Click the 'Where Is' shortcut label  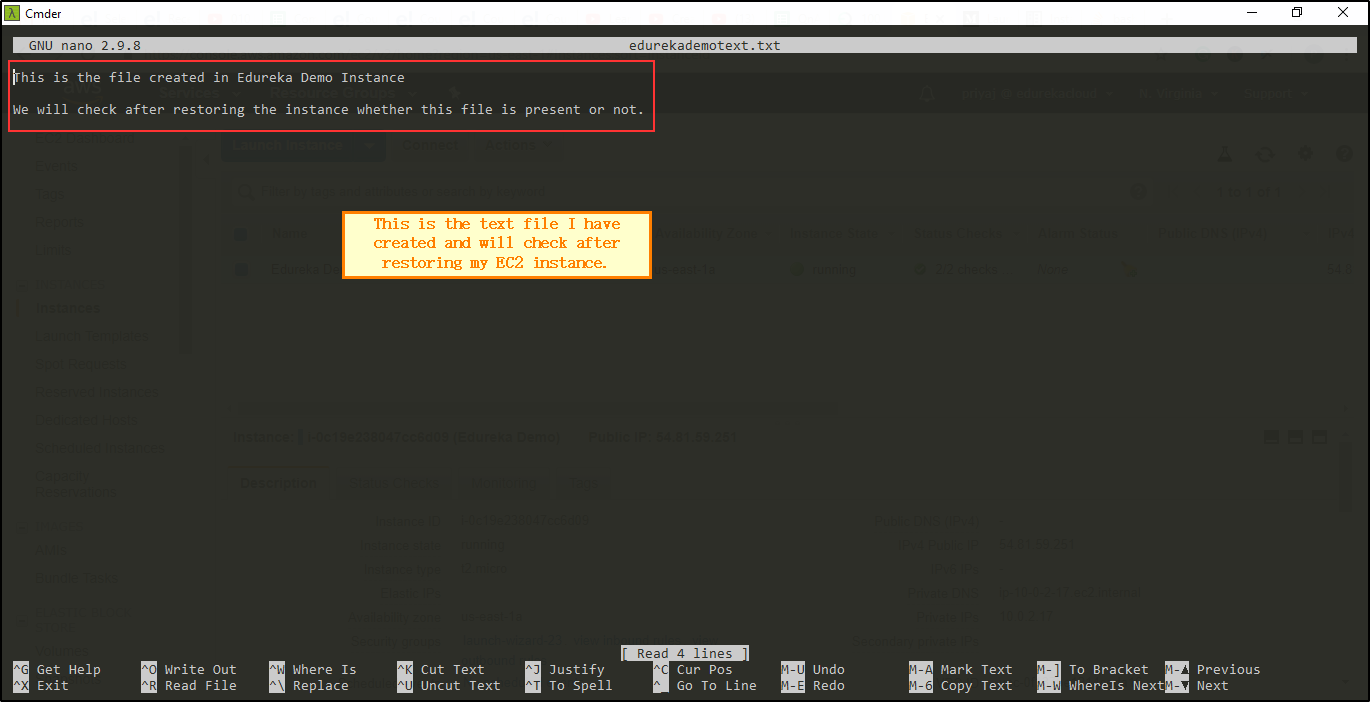325,670
